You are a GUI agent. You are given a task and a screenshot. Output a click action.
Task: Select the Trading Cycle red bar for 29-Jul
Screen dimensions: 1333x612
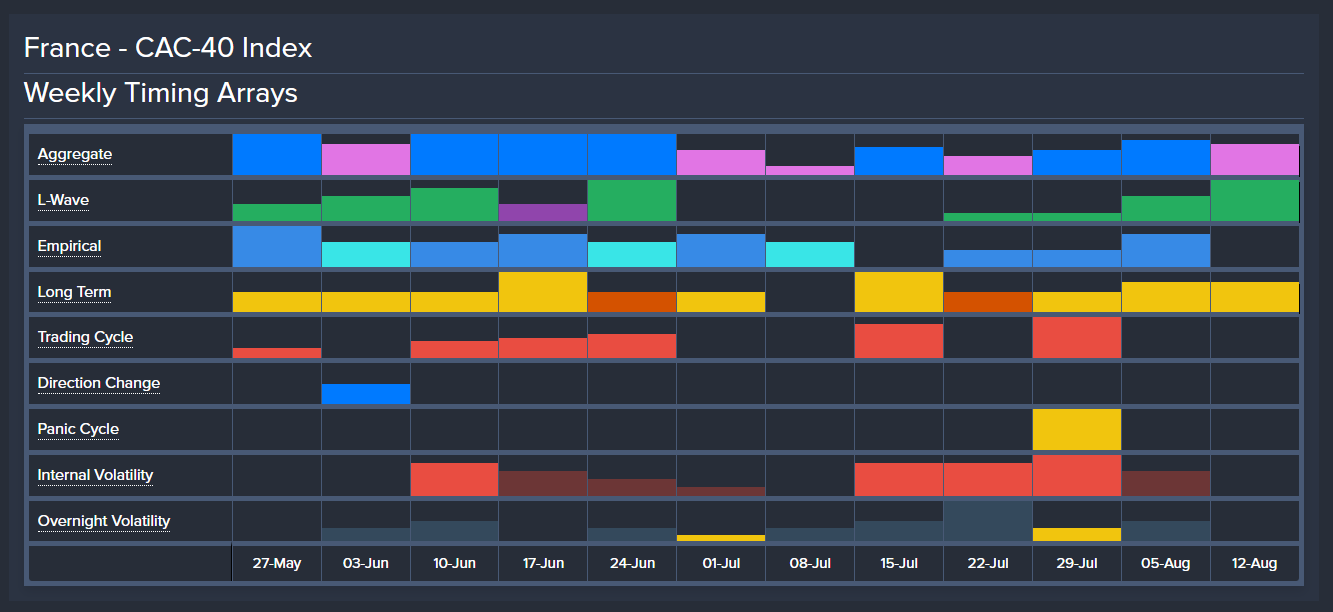pos(1077,338)
